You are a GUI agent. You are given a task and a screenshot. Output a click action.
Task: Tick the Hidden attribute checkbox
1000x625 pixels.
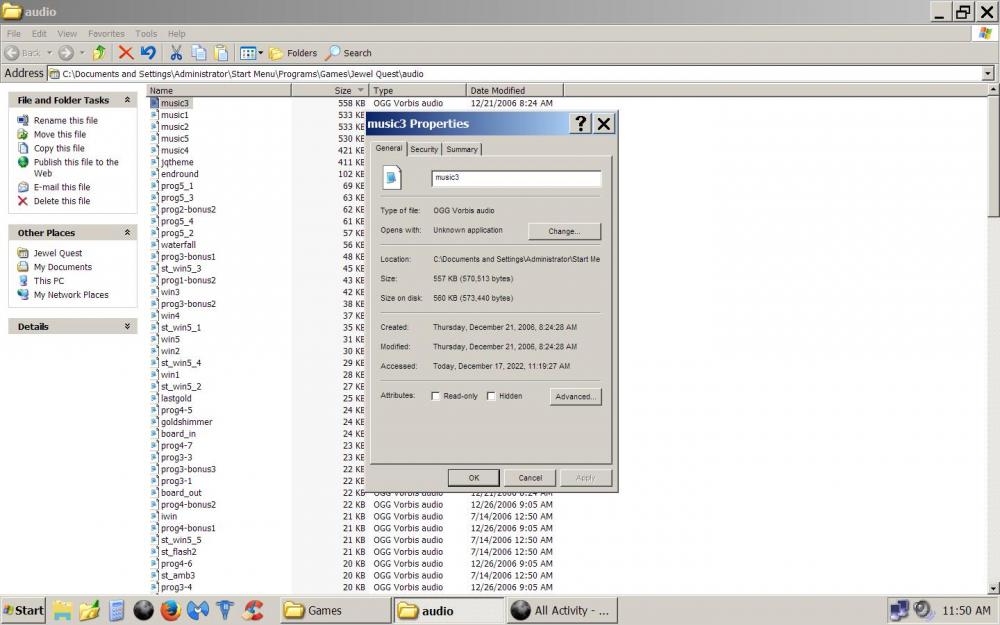click(491, 396)
